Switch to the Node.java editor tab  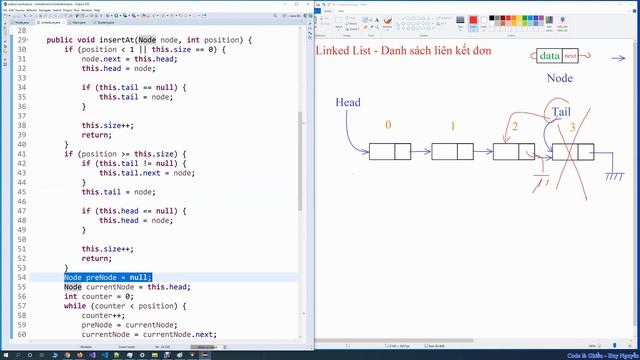tap(22, 22)
